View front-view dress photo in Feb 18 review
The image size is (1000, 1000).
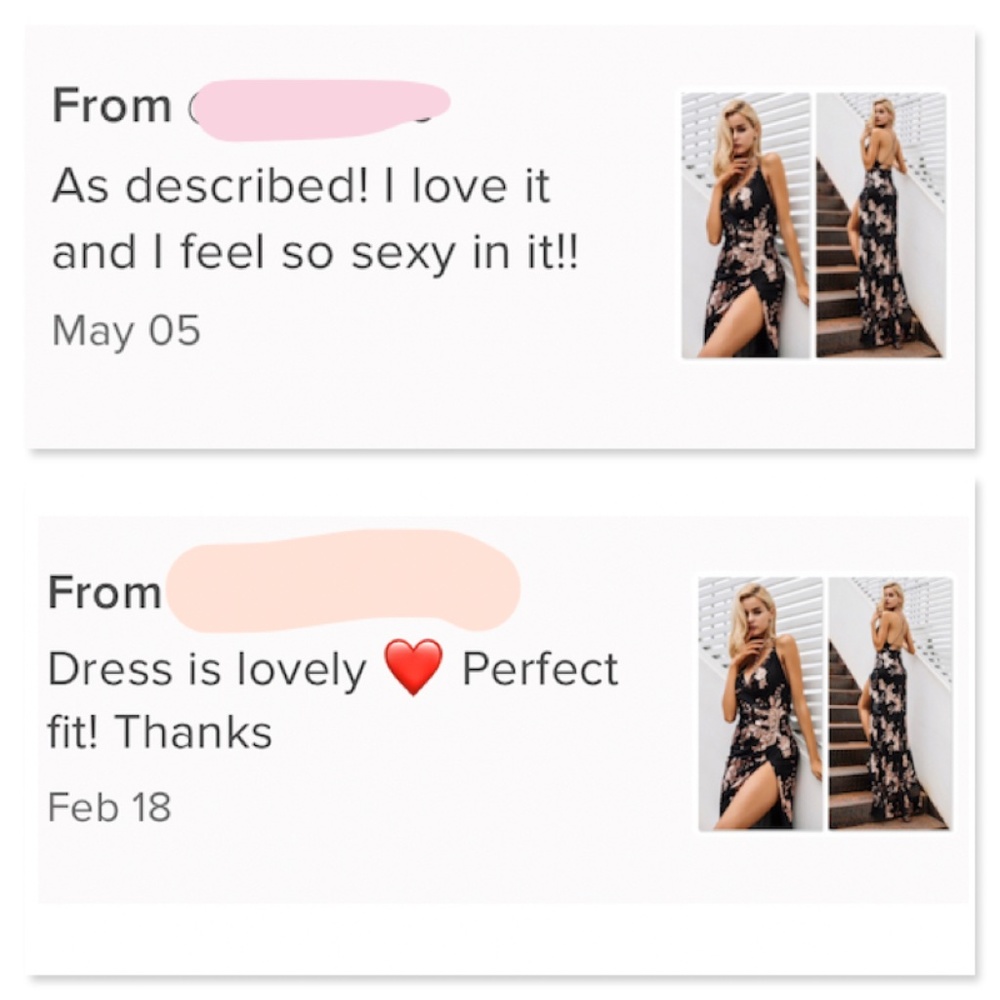pyautogui.click(x=760, y=703)
